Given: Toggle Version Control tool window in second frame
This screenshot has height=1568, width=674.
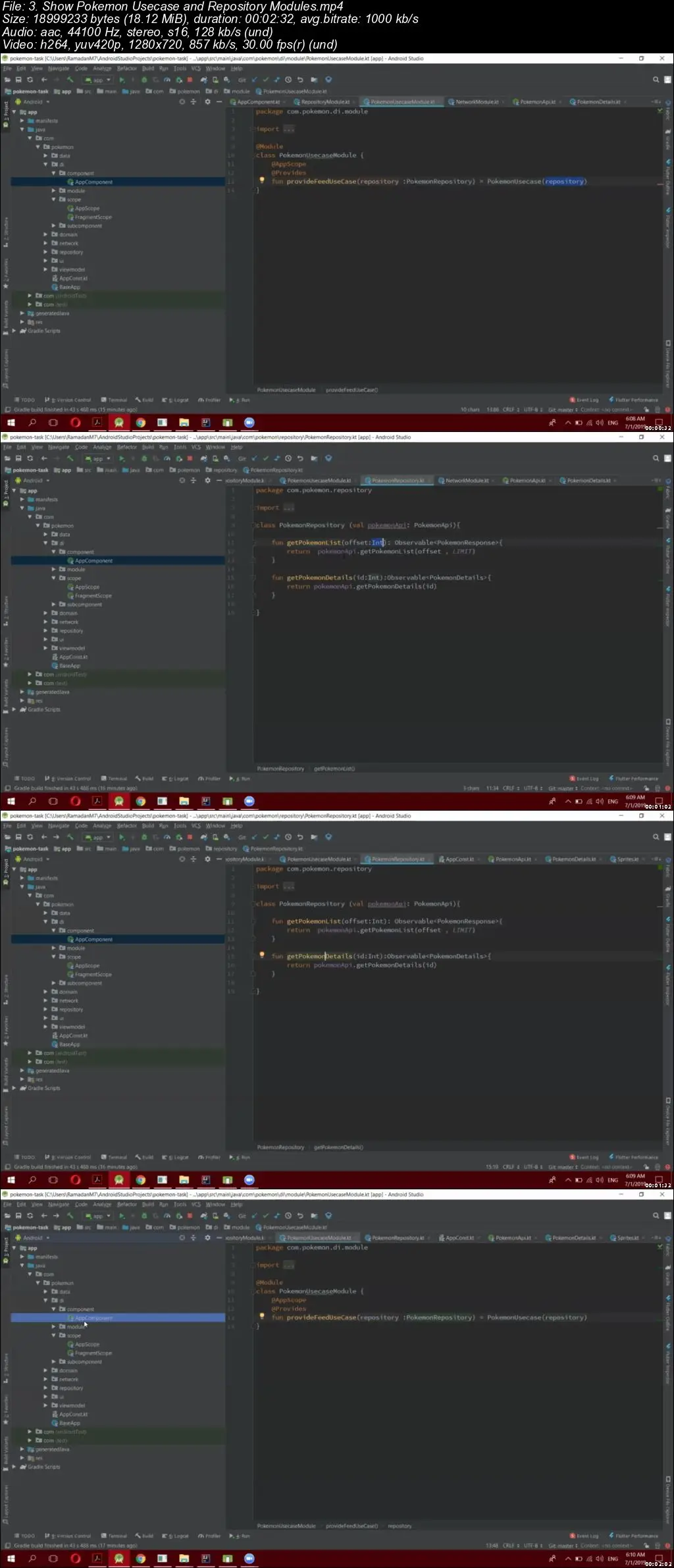Looking at the screenshot, I should coord(68,778).
